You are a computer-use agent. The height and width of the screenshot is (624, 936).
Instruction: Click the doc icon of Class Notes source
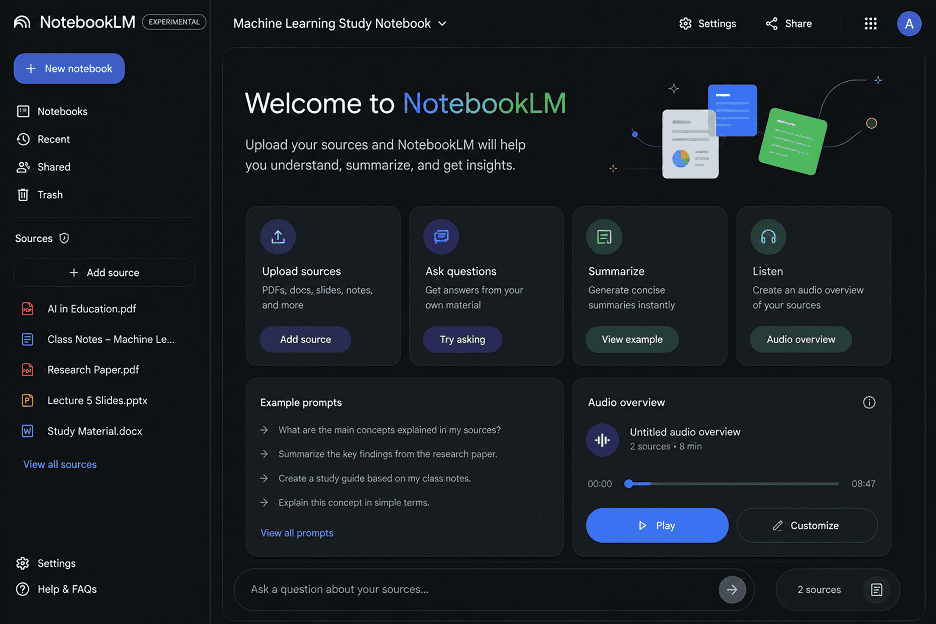[27, 339]
